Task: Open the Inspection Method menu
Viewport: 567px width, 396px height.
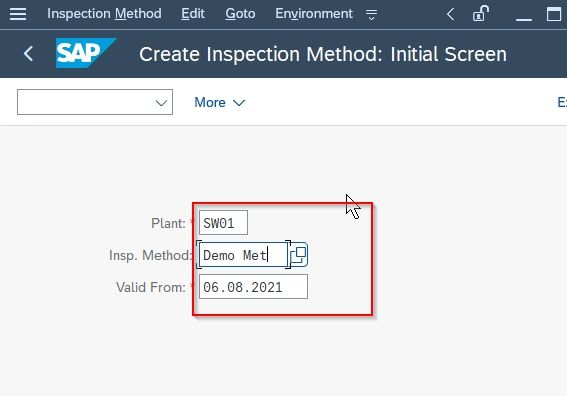Action: click(x=104, y=14)
